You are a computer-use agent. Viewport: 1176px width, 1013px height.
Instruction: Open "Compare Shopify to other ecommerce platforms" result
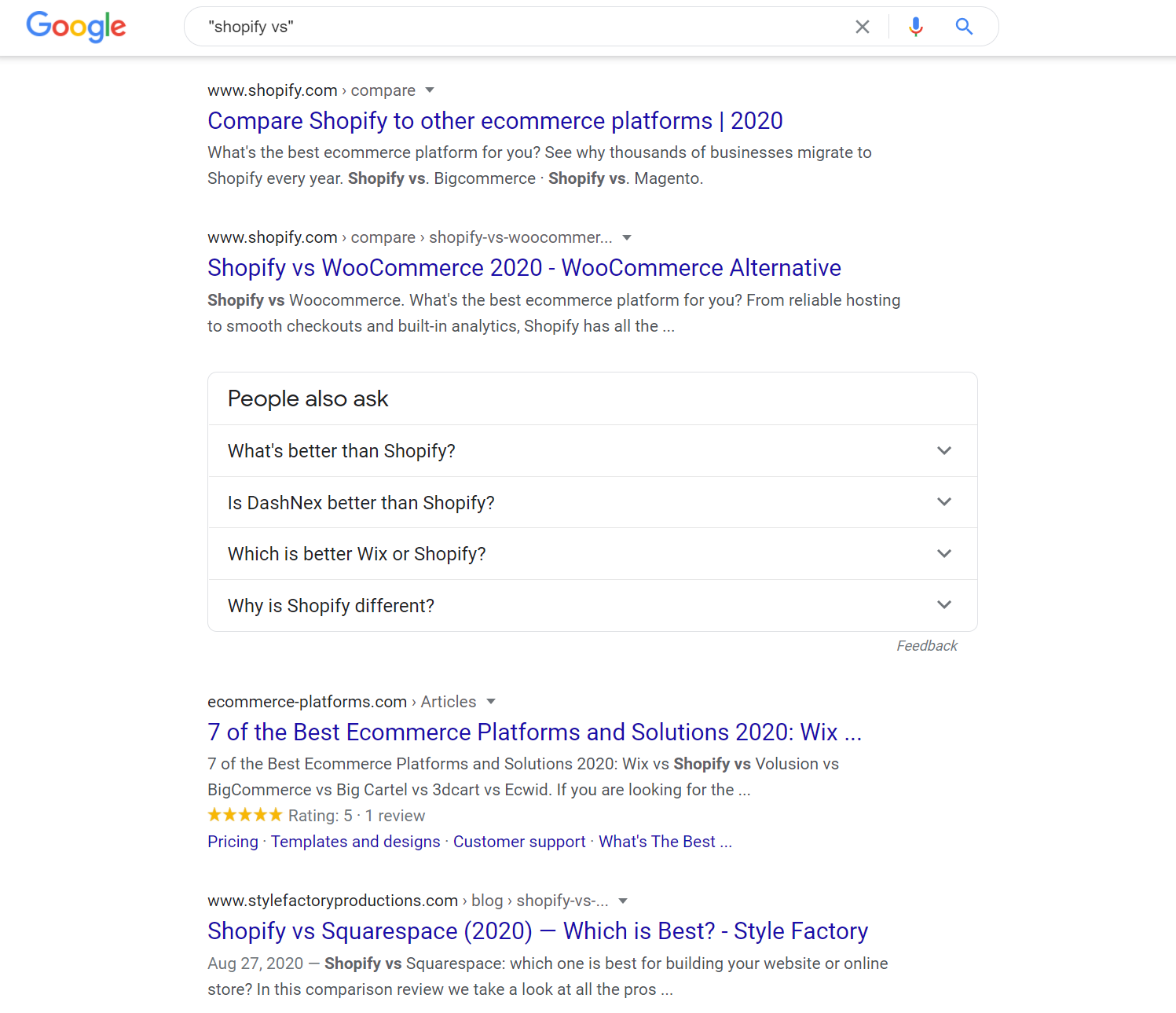coord(495,121)
